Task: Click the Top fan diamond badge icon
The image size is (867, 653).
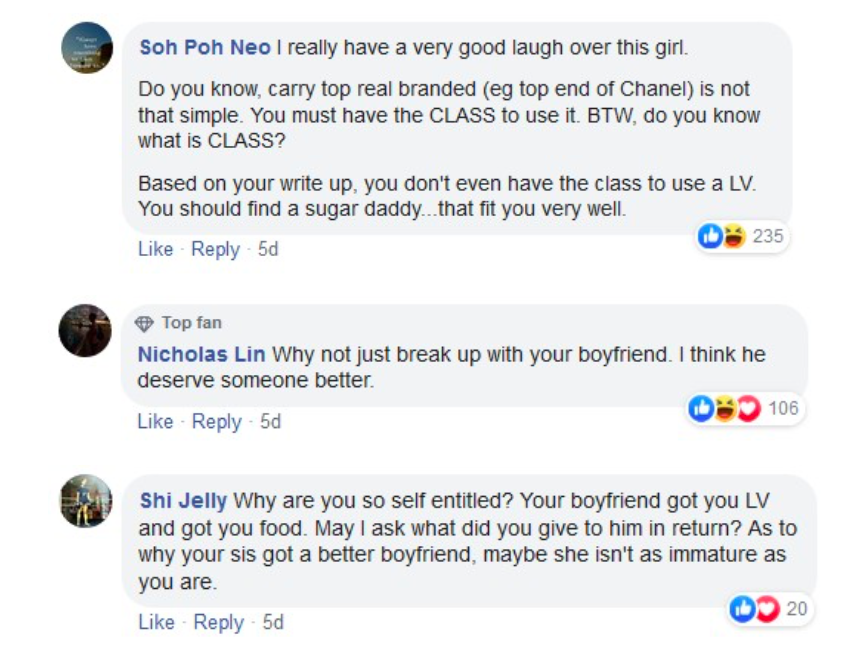Action: (145, 323)
